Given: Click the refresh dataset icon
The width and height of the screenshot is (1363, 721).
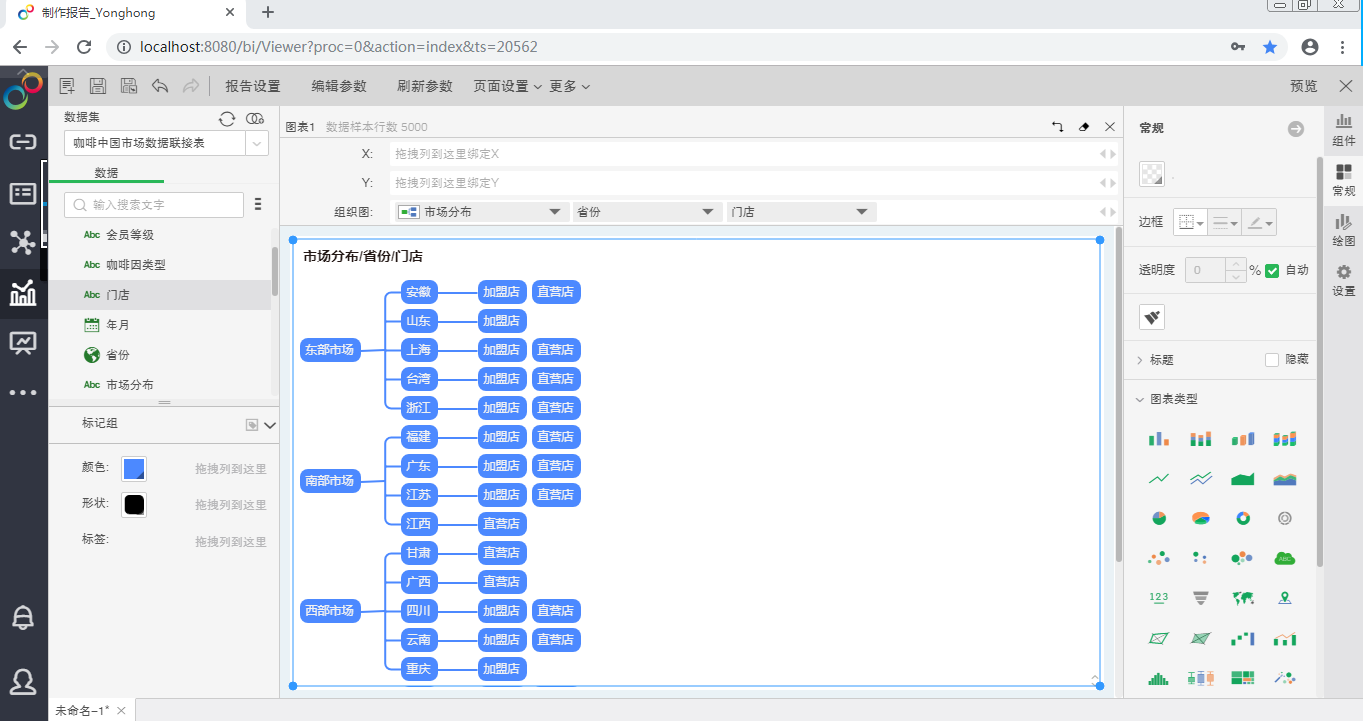Looking at the screenshot, I should coord(227,117).
